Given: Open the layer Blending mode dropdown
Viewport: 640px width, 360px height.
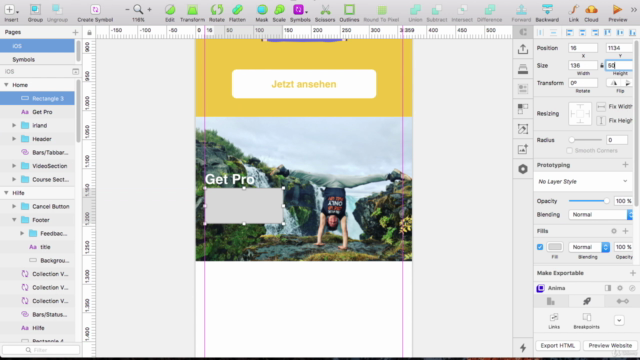Looking at the screenshot, I should pyautogui.click(x=600, y=214).
